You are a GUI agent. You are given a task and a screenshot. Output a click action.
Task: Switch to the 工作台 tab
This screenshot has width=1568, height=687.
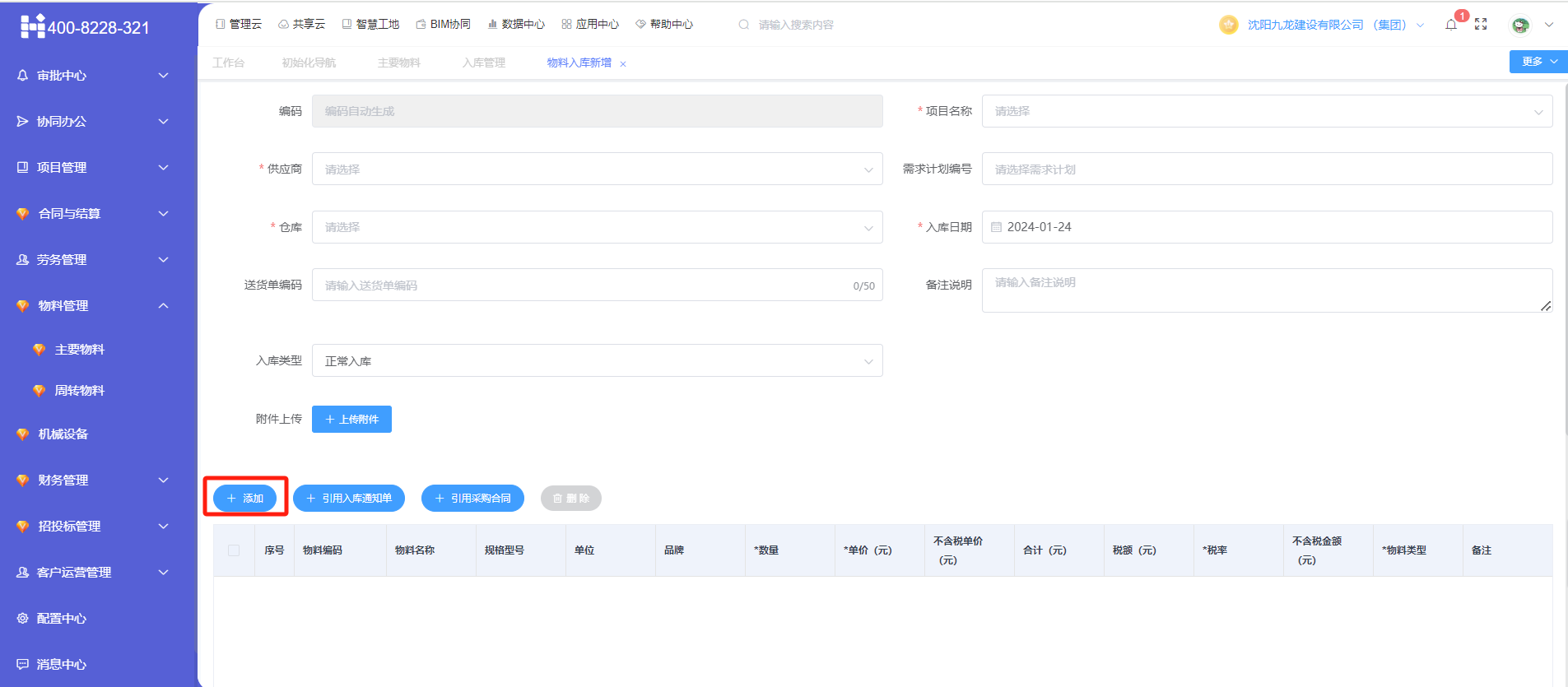[x=228, y=63]
